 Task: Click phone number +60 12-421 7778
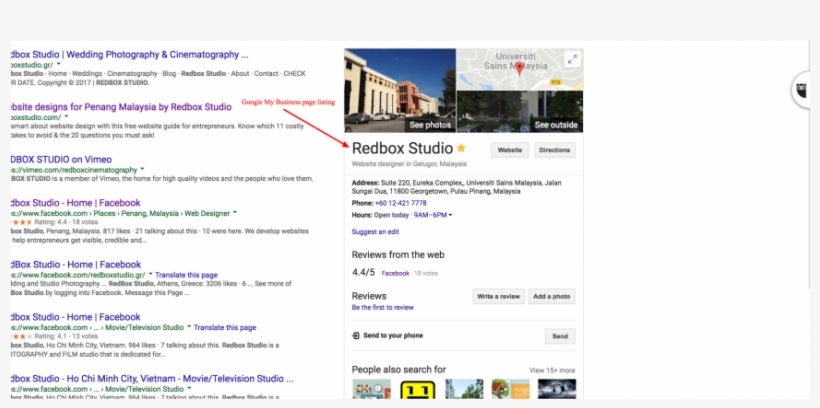401,203
